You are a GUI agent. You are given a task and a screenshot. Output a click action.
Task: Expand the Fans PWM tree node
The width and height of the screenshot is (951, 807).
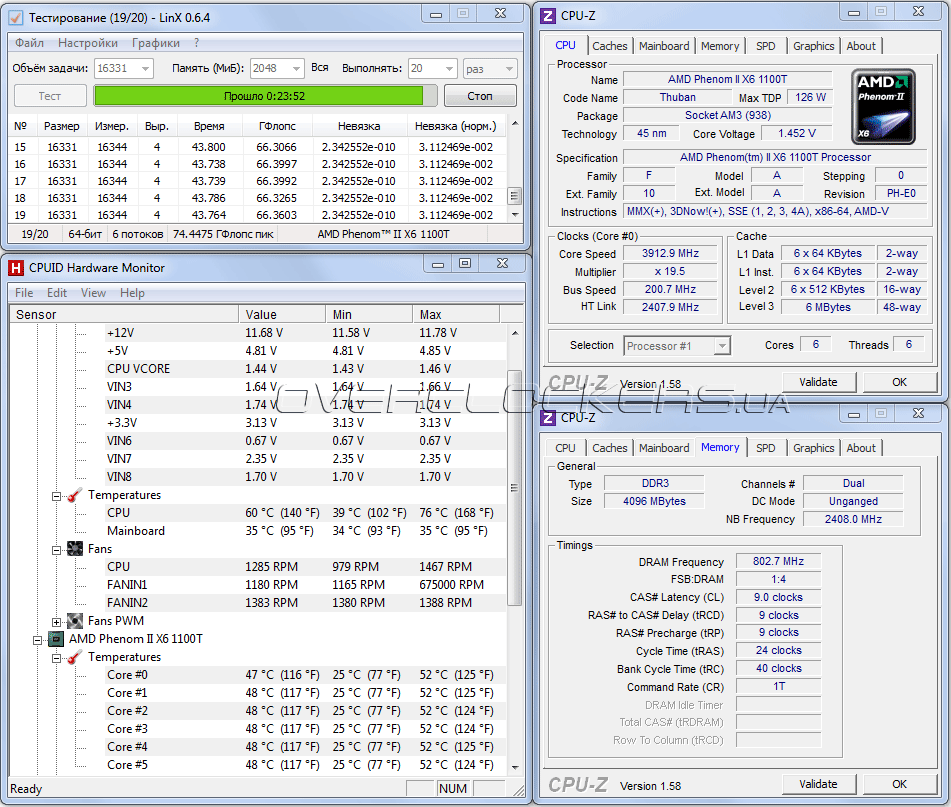[x=57, y=621]
